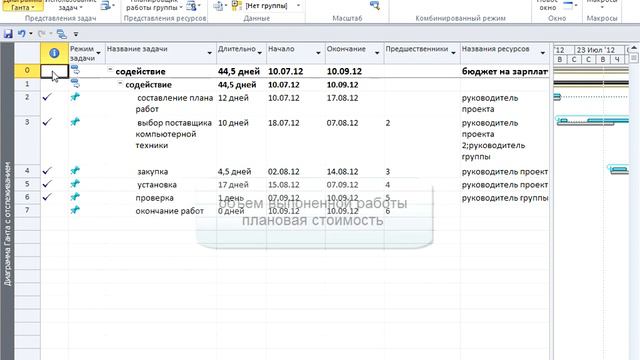640x360 pixels.
Task: Click the pin icon for 'закупка' row
Action: (75, 171)
